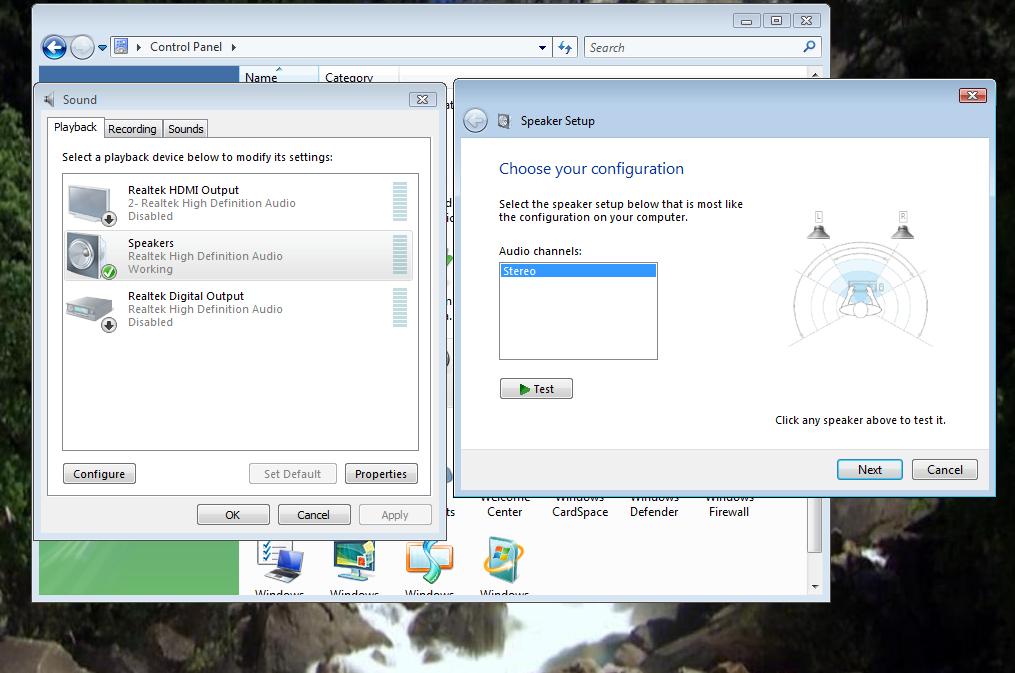This screenshot has width=1015, height=673.
Task: Switch to the Recording tab
Action: 132,129
